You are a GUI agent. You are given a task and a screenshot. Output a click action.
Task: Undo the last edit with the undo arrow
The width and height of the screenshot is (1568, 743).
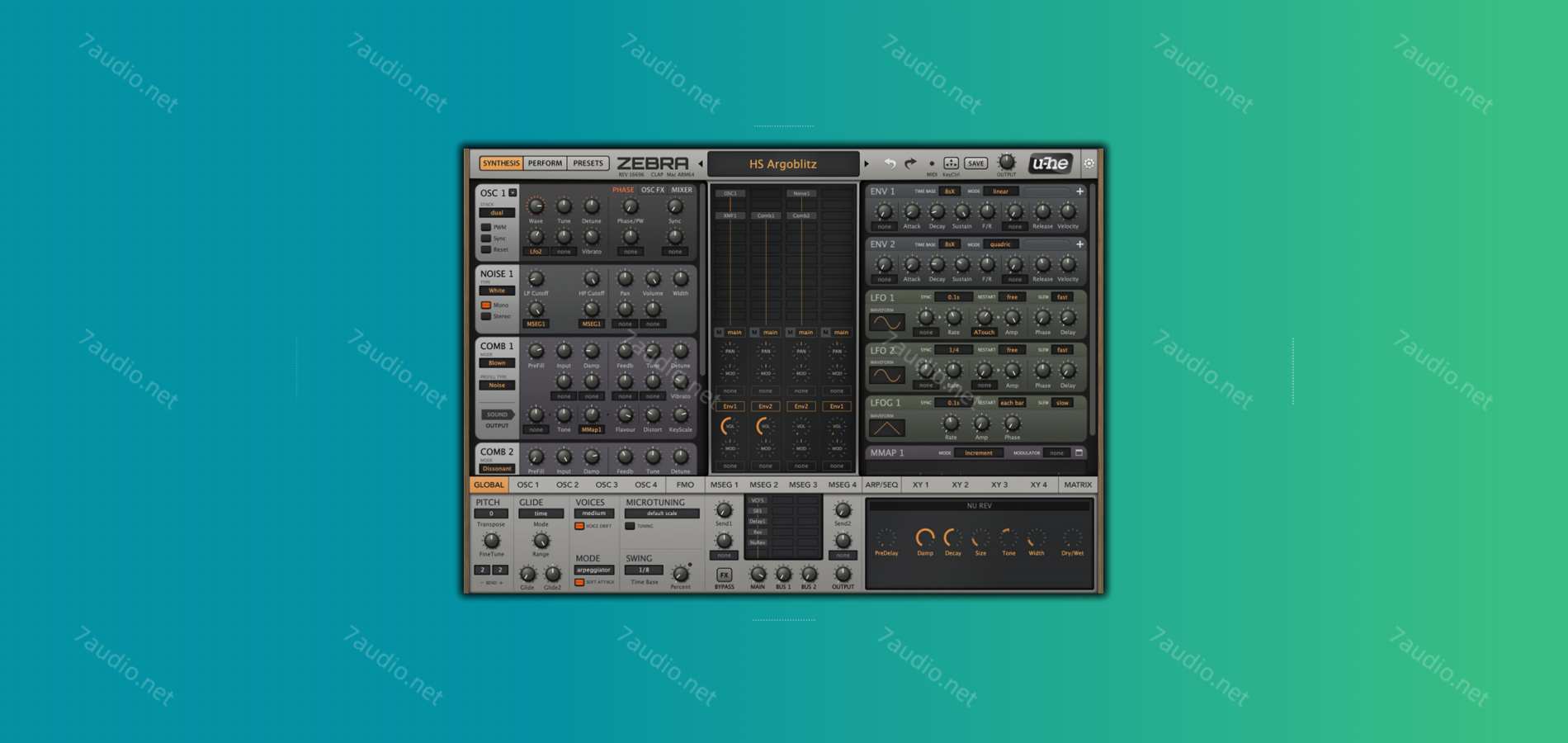click(890, 163)
